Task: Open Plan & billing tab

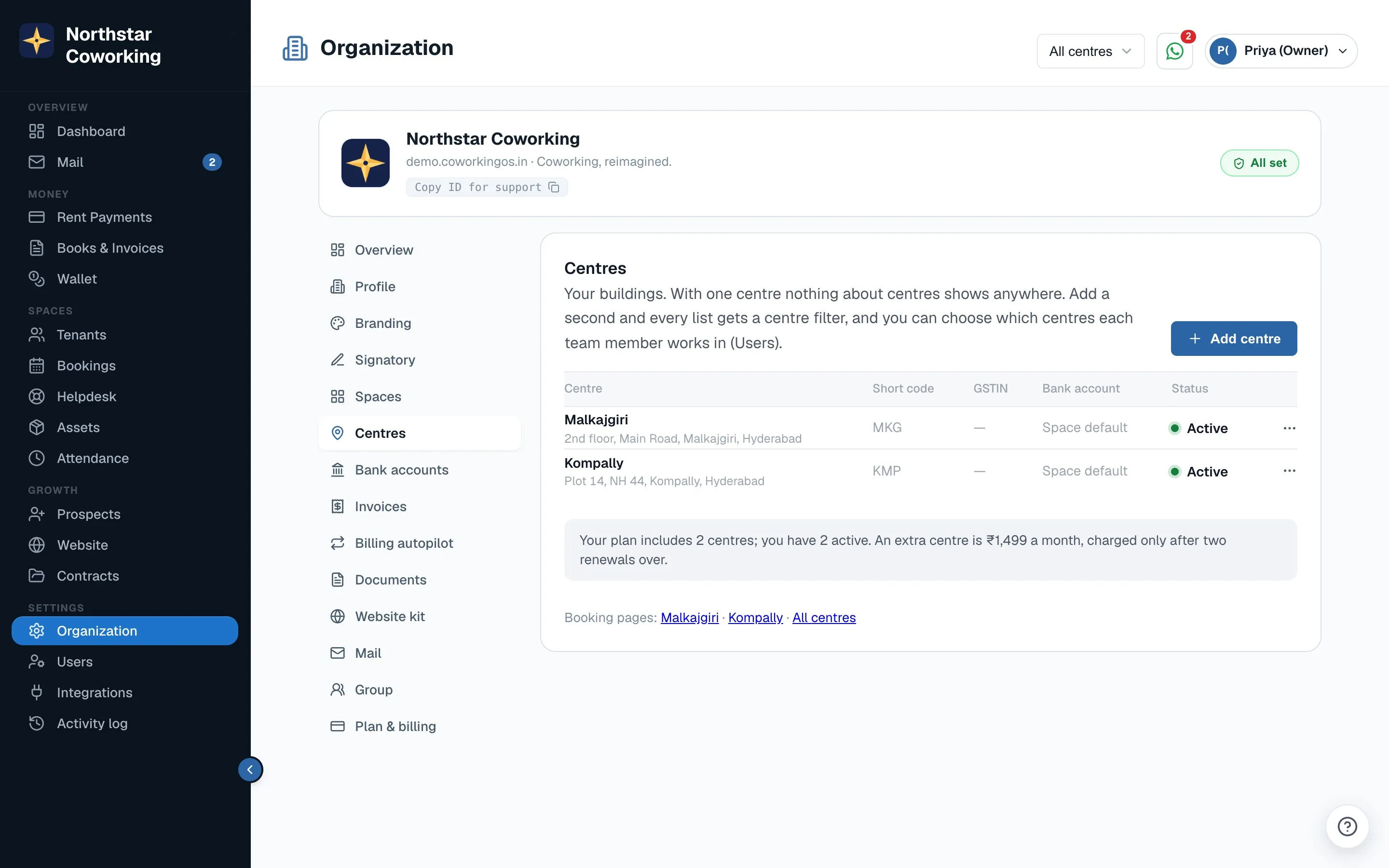Action: (420, 727)
